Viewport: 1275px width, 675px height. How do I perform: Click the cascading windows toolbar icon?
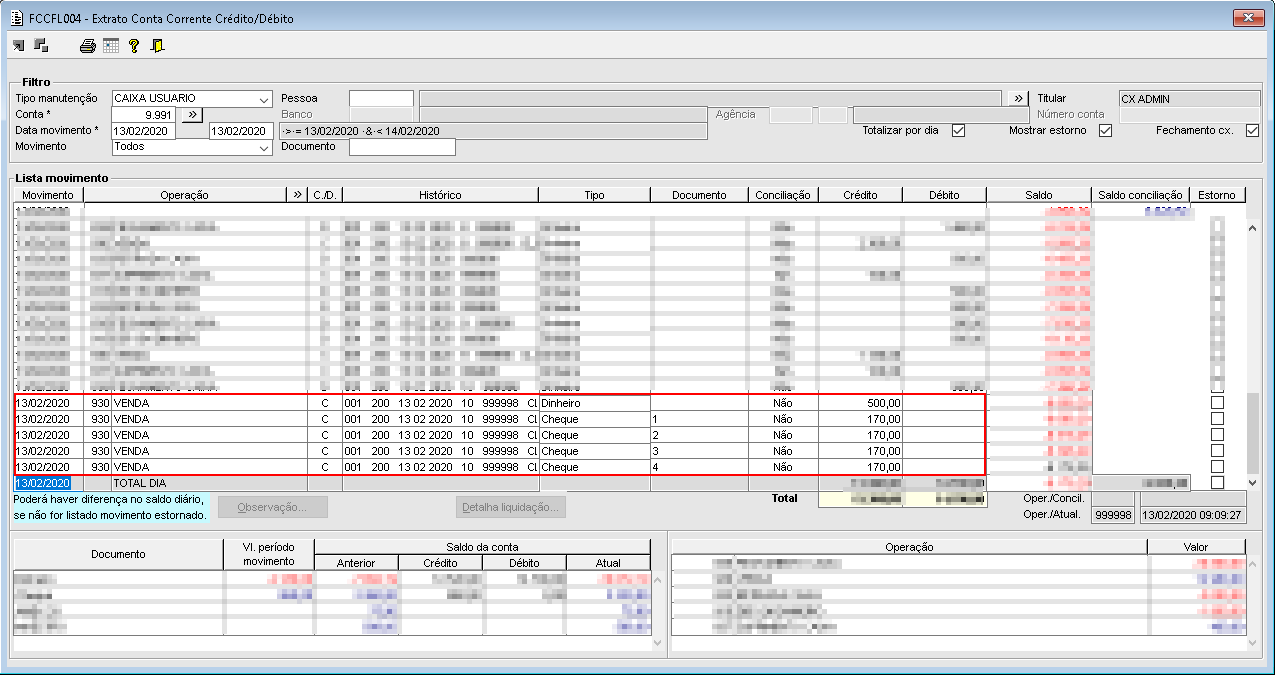point(41,45)
